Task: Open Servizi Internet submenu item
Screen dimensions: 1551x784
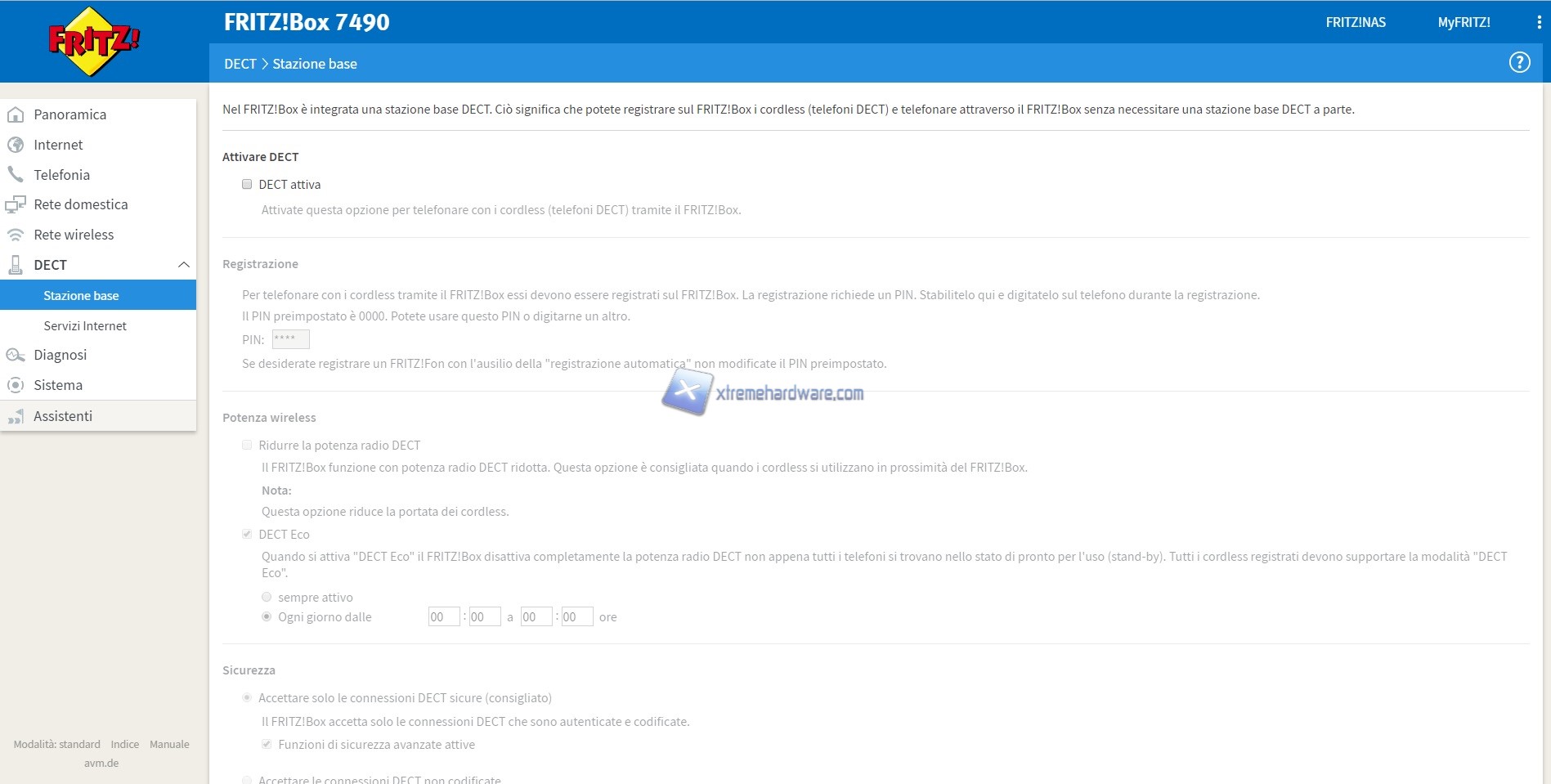Action: point(85,326)
